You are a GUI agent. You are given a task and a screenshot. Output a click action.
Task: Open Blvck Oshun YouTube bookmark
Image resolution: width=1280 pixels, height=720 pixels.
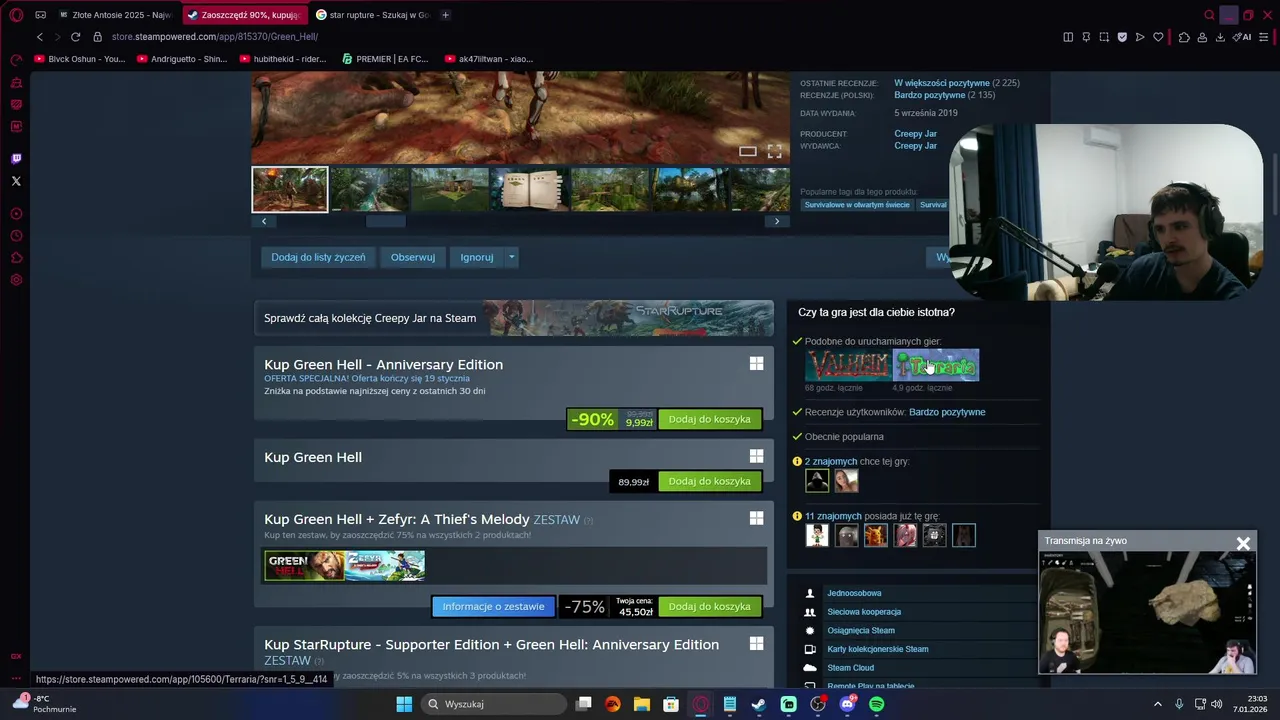click(x=80, y=59)
